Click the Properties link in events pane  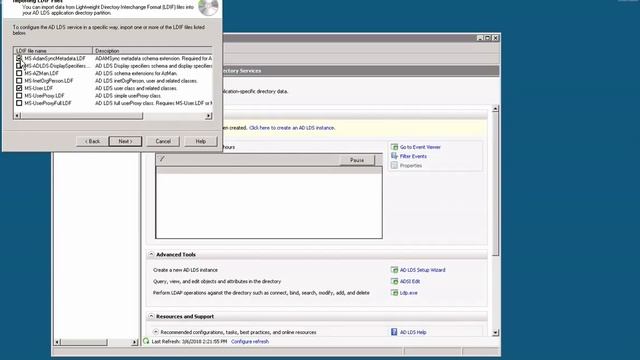[411, 166]
